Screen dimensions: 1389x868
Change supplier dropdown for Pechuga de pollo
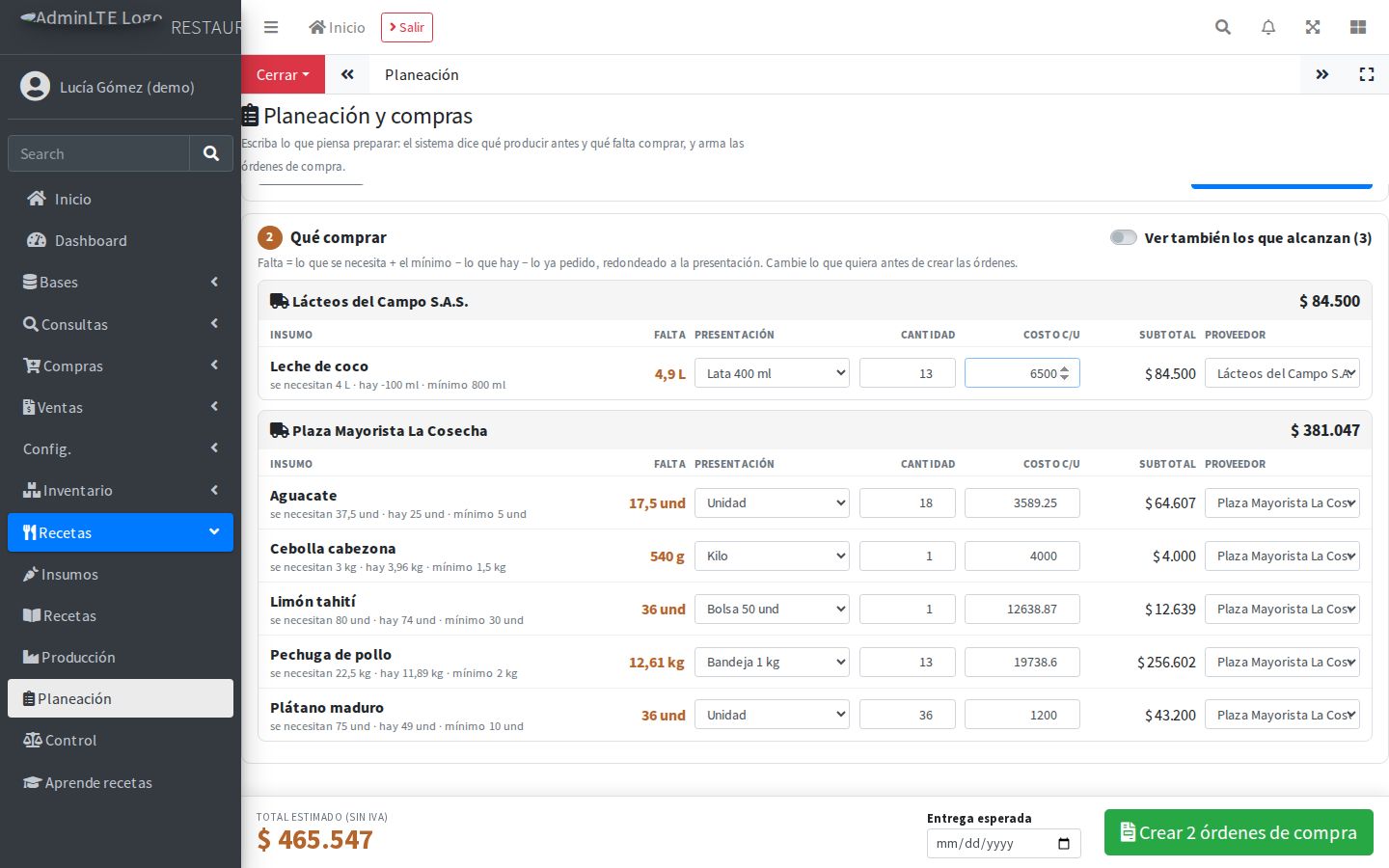pyautogui.click(x=1282, y=662)
